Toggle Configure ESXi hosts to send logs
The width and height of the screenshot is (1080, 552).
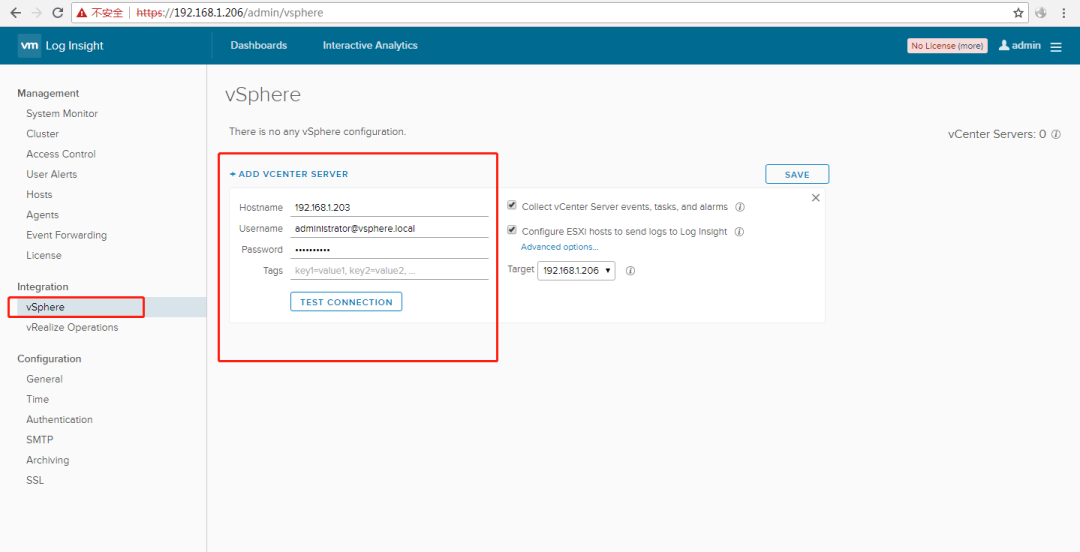[x=512, y=230]
